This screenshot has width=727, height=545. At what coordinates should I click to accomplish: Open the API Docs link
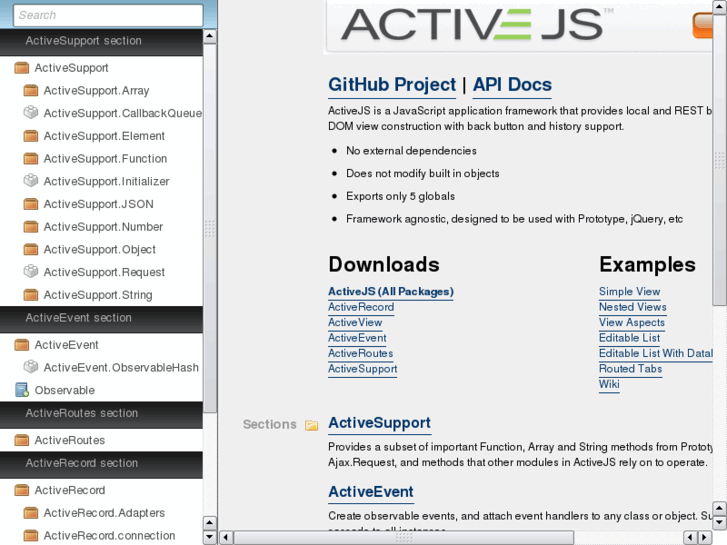point(512,85)
